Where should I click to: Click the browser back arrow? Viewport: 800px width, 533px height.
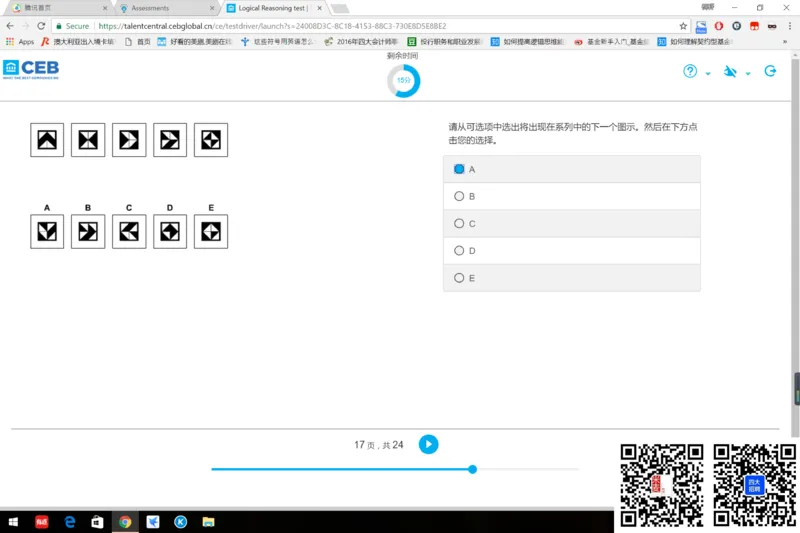pyautogui.click(x=10, y=26)
